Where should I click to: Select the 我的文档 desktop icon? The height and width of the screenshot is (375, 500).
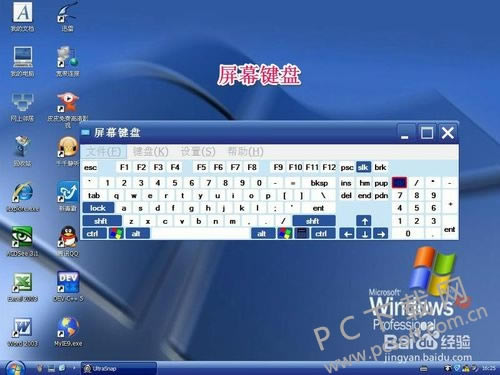(22, 17)
